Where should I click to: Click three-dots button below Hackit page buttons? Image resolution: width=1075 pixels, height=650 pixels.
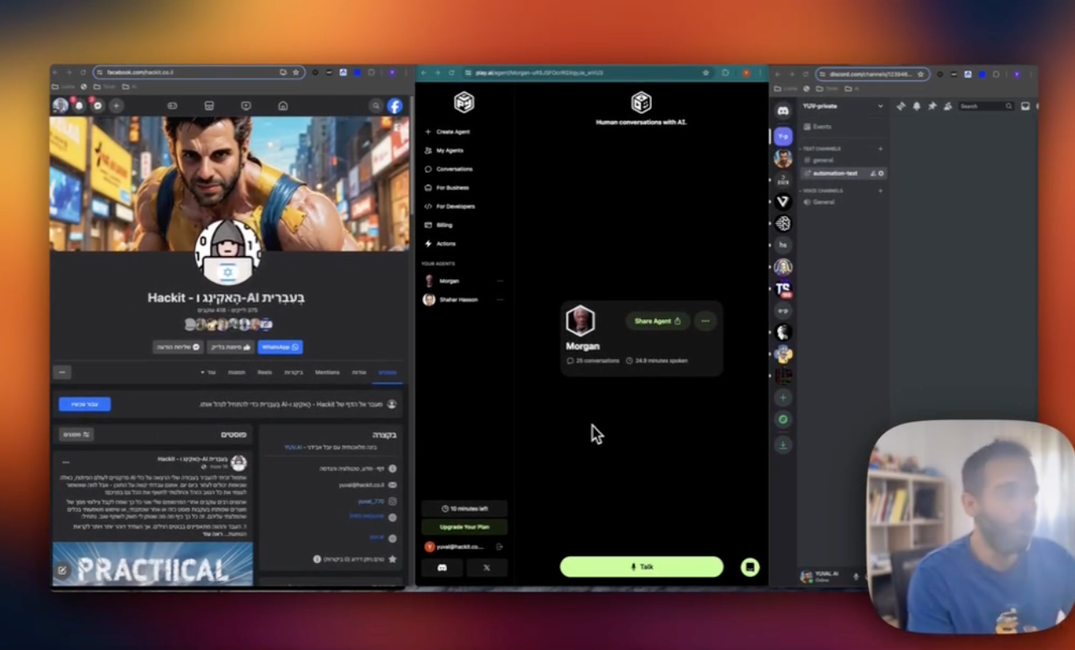pos(62,372)
